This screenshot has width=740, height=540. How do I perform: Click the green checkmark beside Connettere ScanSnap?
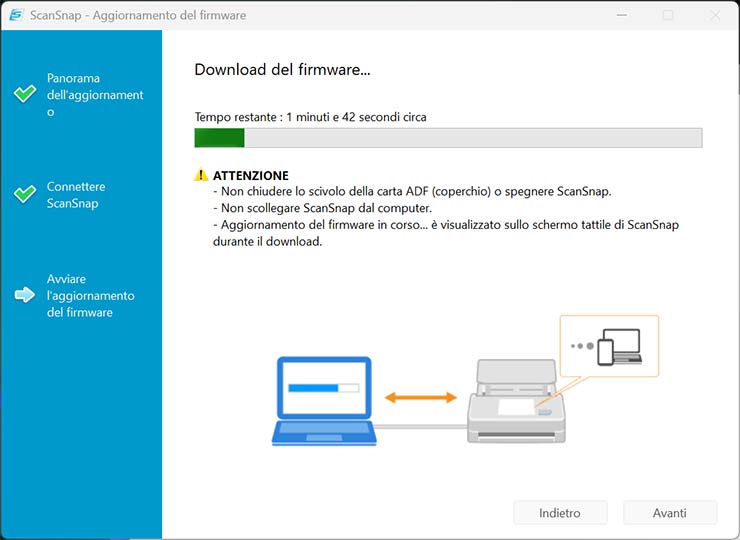point(25,194)
